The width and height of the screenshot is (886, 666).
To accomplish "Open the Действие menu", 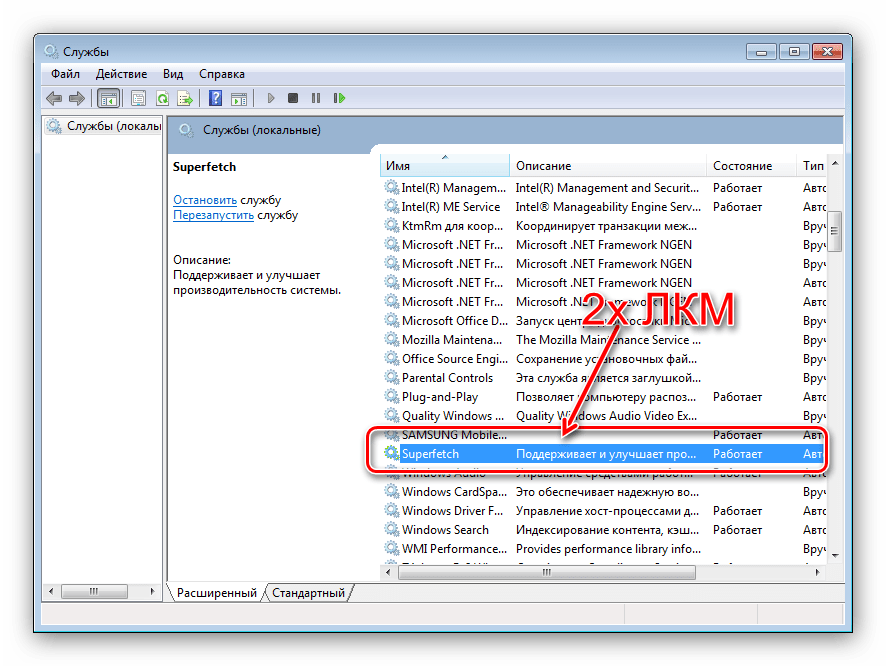I will click(x=121, y=74).
